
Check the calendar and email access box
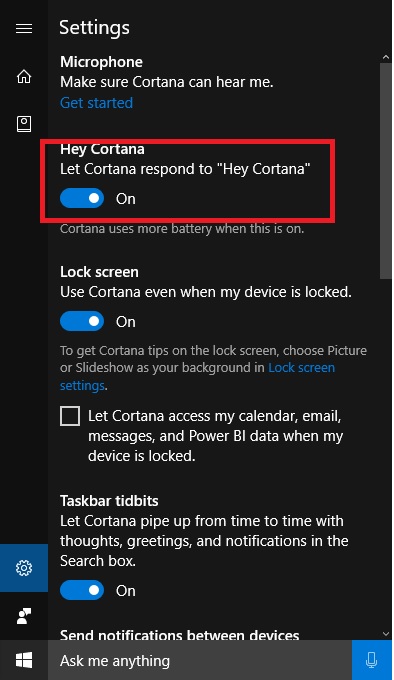click(x=70, y=416)
